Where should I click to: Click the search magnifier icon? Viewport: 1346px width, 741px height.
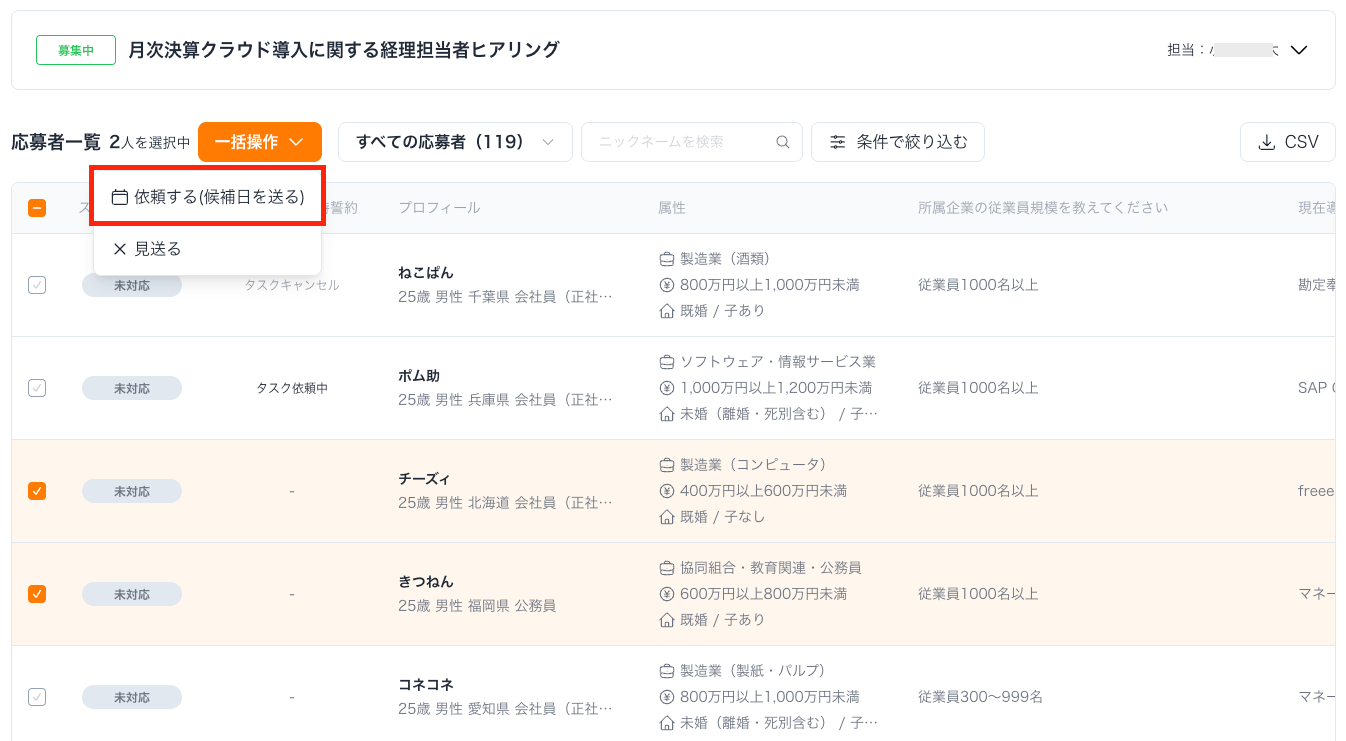tap(783, 142)
